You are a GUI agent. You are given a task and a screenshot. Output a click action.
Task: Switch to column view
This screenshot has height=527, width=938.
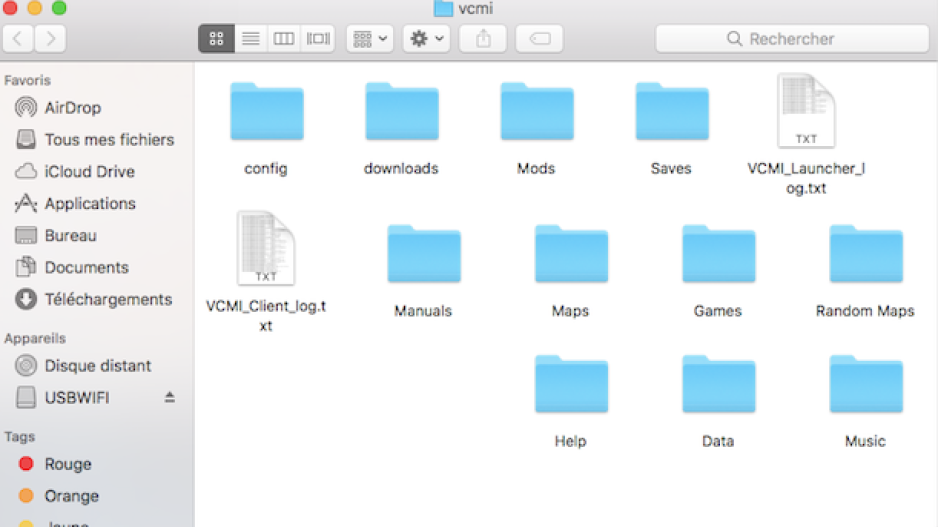click(x=284, y=39)
